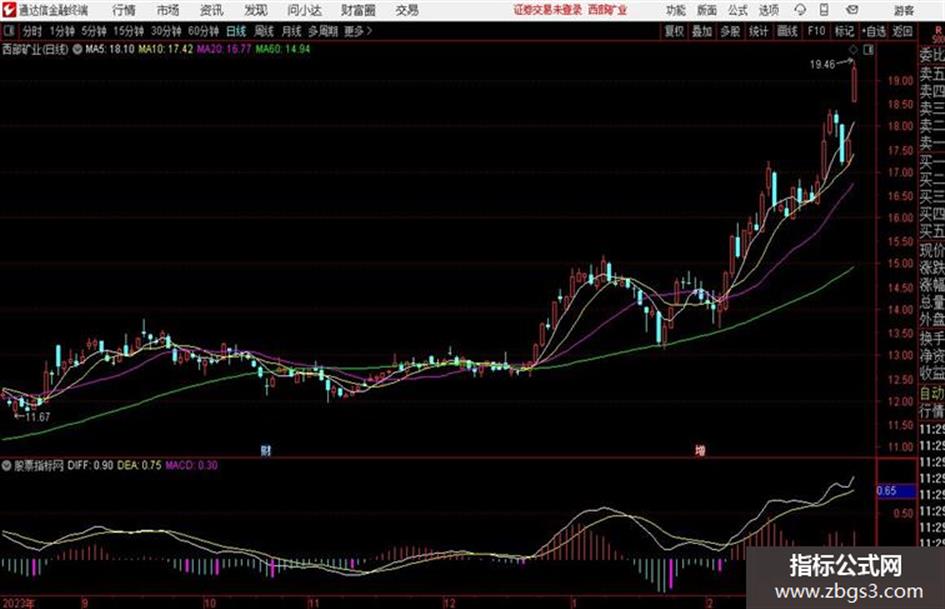Click the MA60: 14.94 value
The width and height of the screenshot is (945, 609).
point(283,49)
